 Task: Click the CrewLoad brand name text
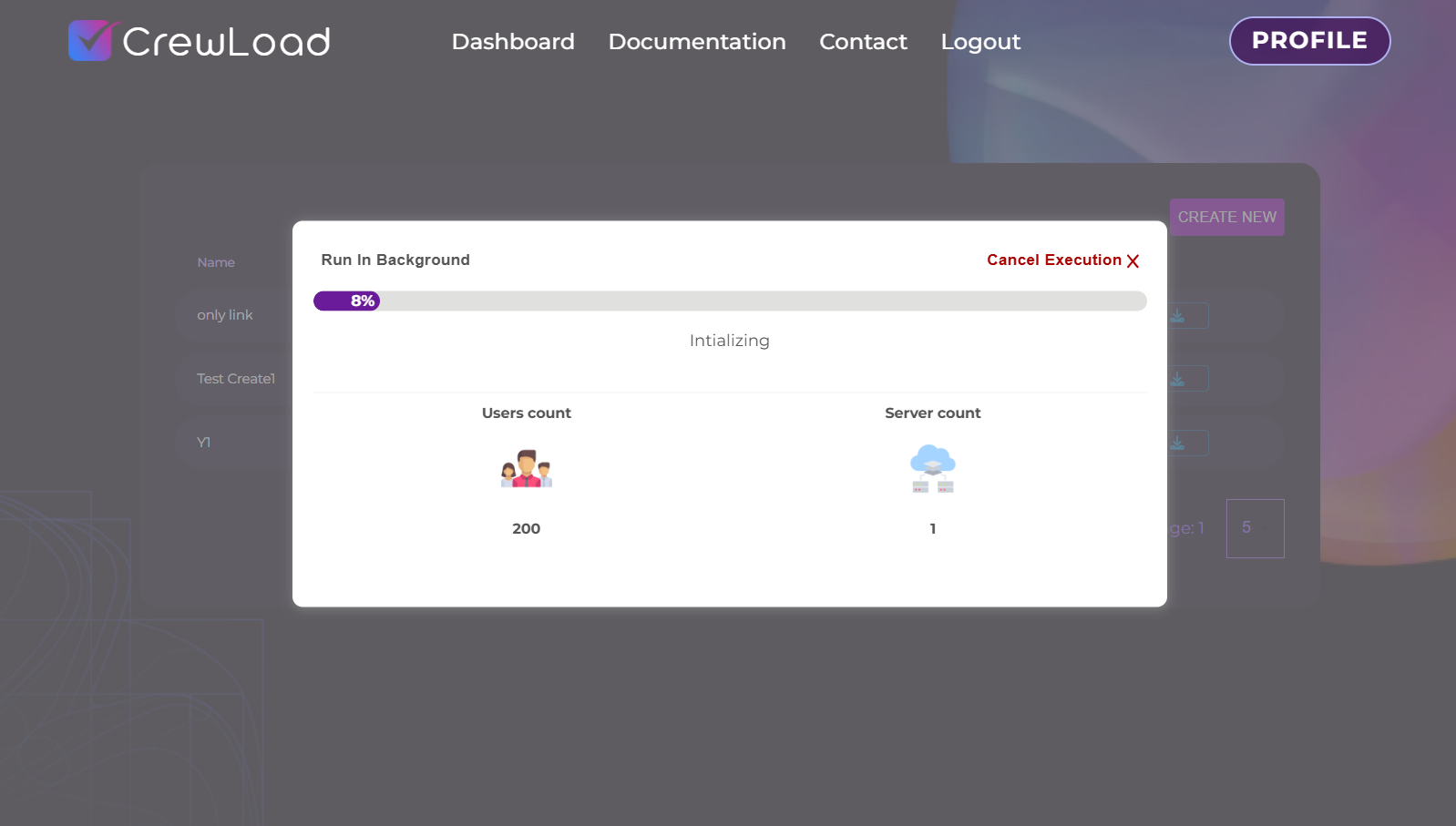(226, 42)
